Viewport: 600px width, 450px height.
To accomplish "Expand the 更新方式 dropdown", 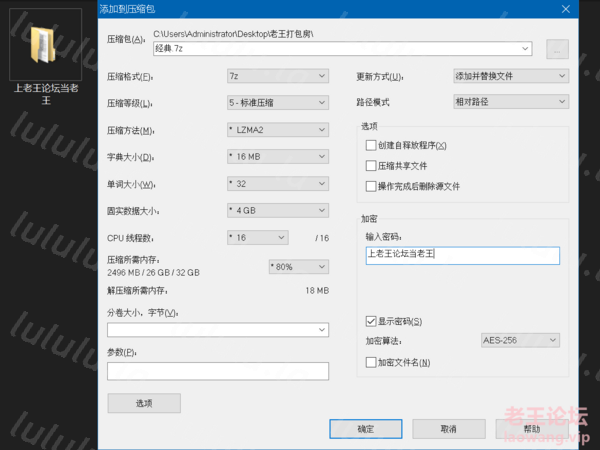I will [x=510, y=76].
